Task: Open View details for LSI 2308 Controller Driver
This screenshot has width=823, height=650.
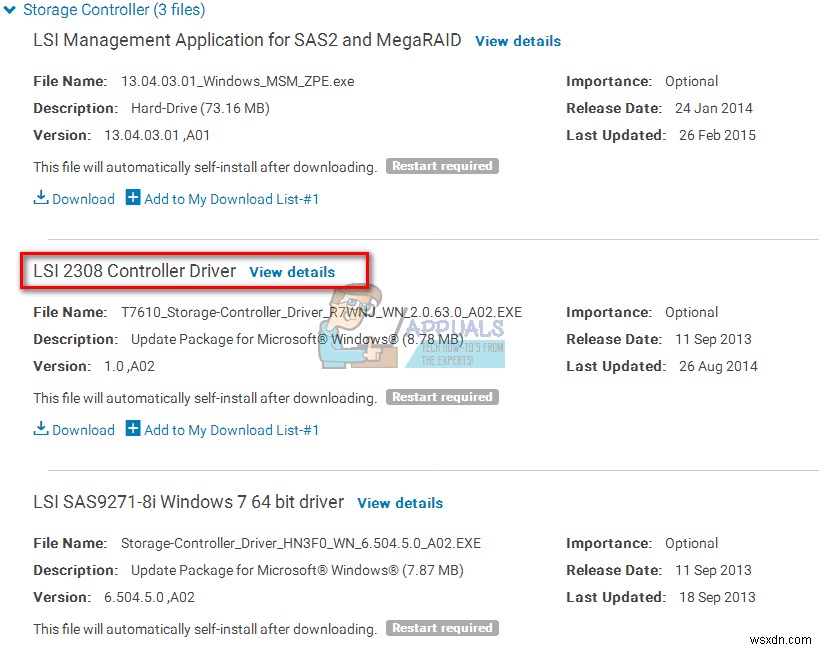Action: coord(292,272)
